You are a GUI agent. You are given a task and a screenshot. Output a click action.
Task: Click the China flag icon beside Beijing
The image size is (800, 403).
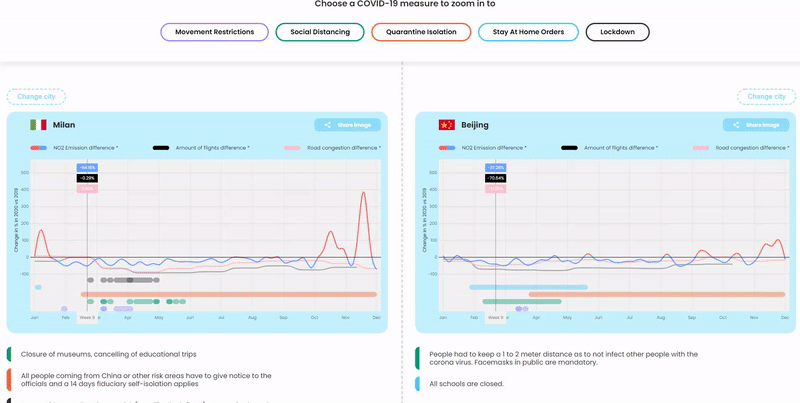click(446, 125)
